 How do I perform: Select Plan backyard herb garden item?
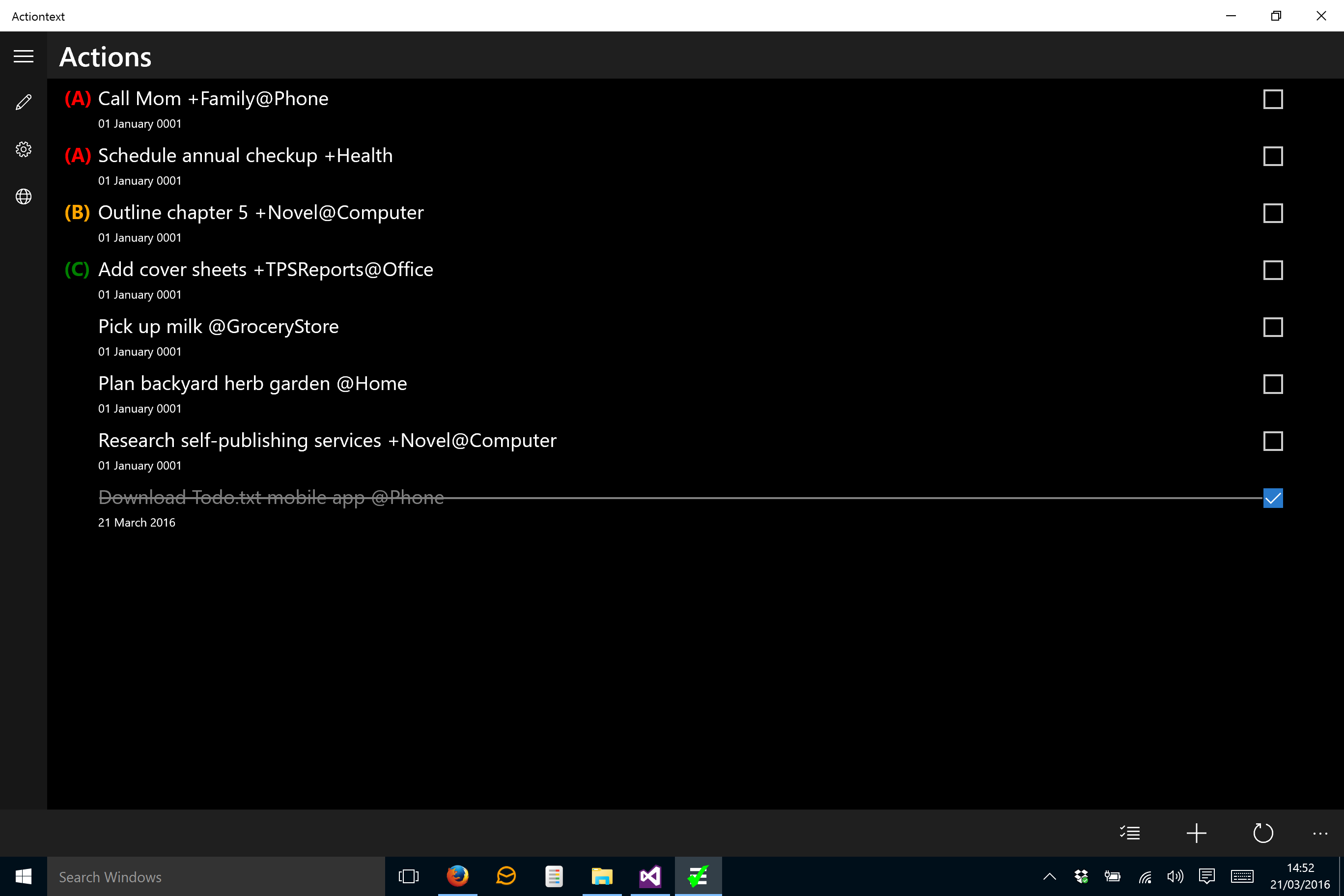point(252,384)
